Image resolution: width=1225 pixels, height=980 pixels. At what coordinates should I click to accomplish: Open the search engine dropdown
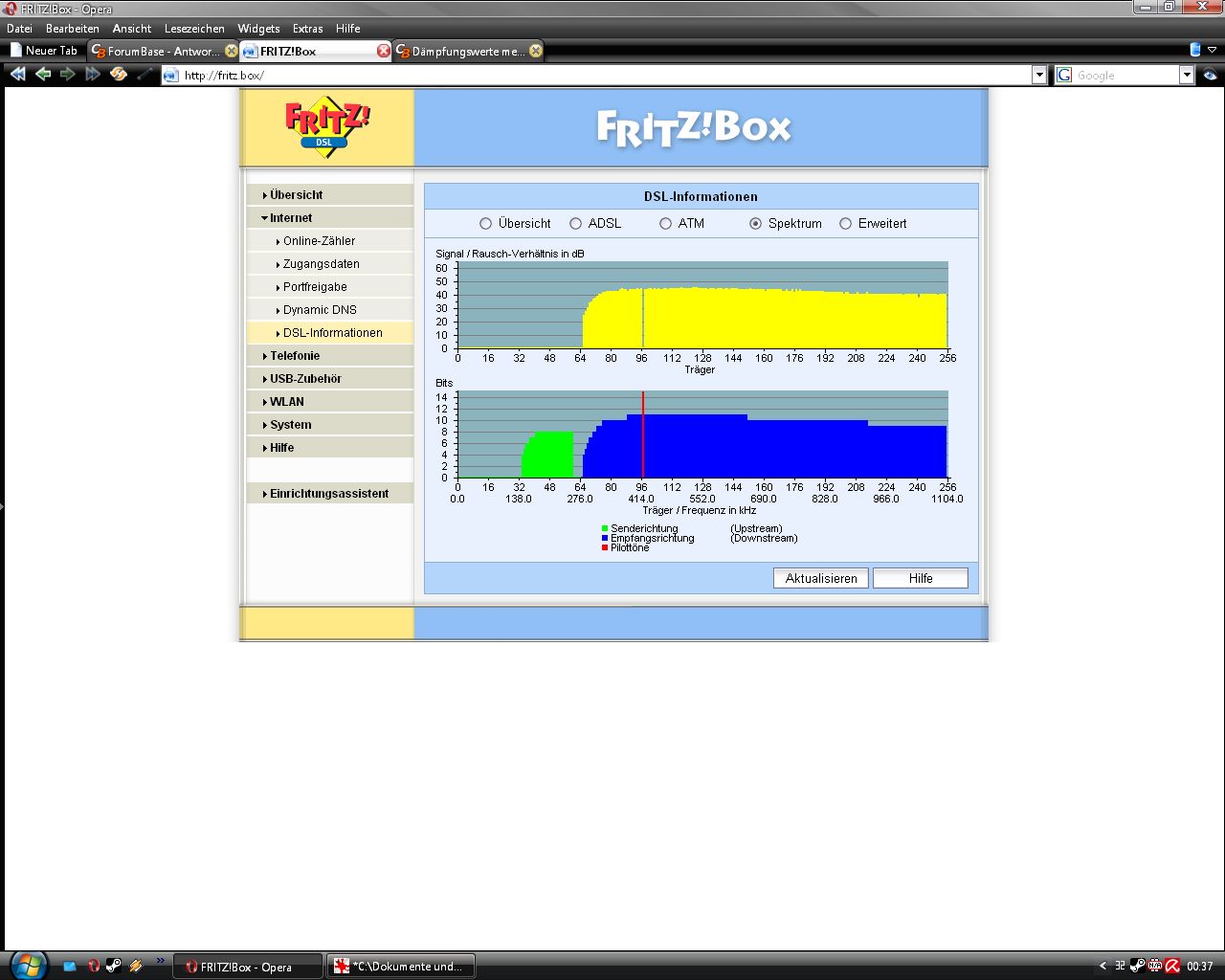1187,75
